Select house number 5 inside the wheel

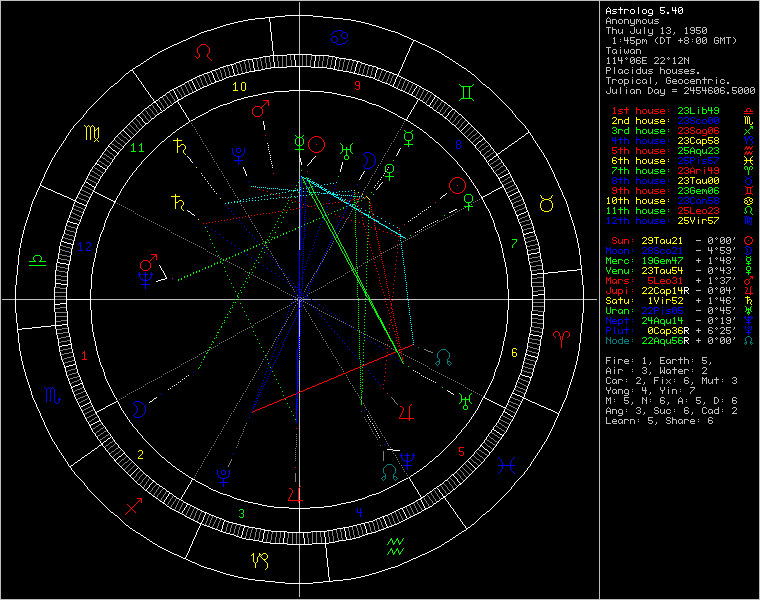coord(462,452)
